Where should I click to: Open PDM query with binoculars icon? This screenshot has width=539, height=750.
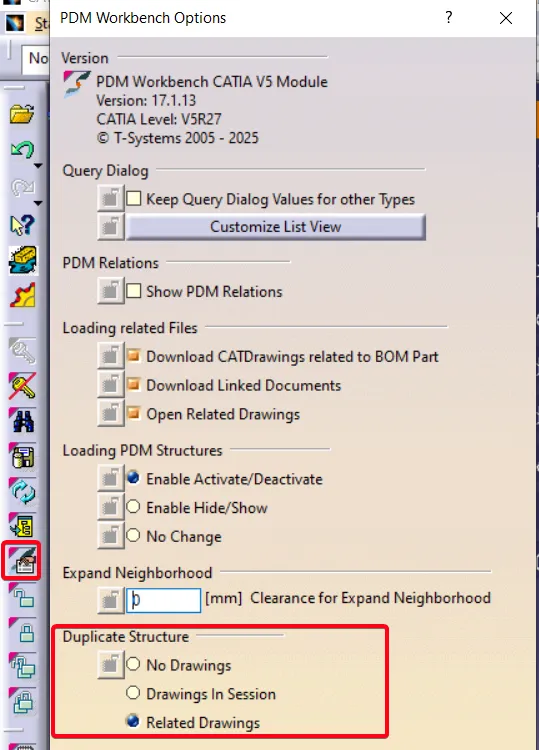coord(22,421)
